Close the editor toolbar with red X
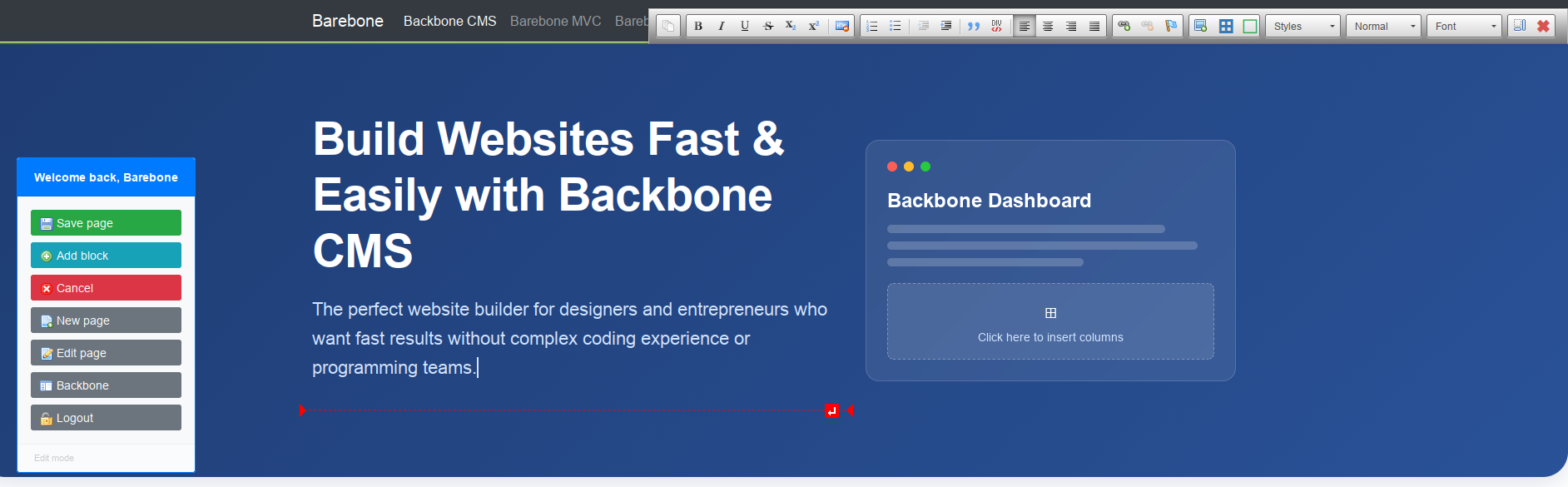This screenshot has height=487, width=1568. (1543, 26)
